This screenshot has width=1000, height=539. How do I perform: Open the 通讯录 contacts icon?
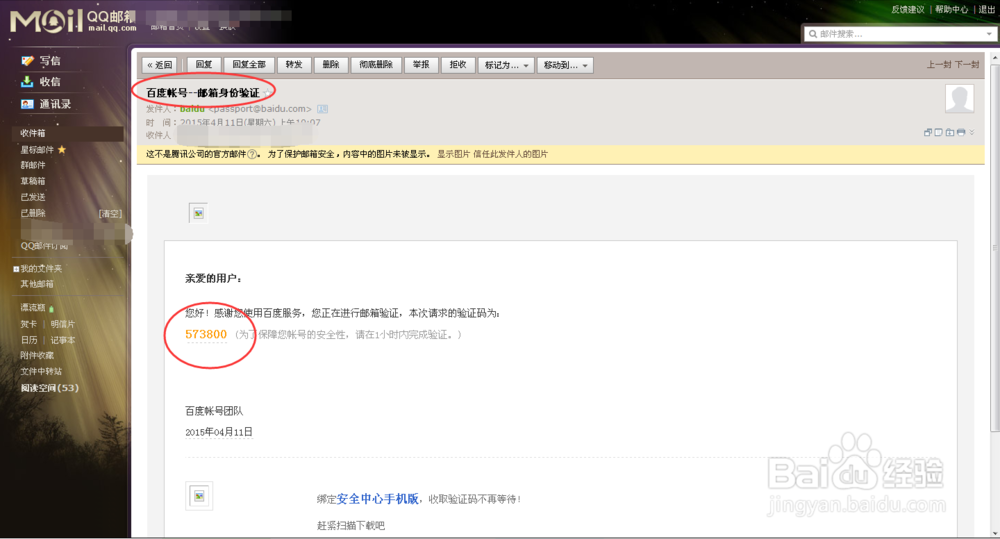27,104
